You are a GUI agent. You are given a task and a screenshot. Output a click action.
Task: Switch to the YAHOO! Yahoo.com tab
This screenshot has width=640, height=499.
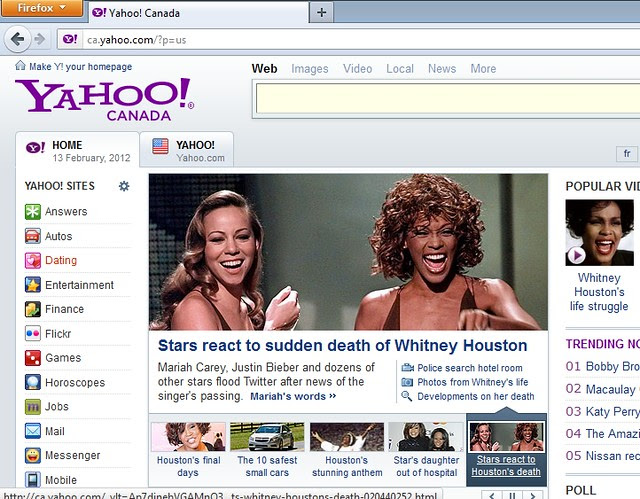point(187,150)
